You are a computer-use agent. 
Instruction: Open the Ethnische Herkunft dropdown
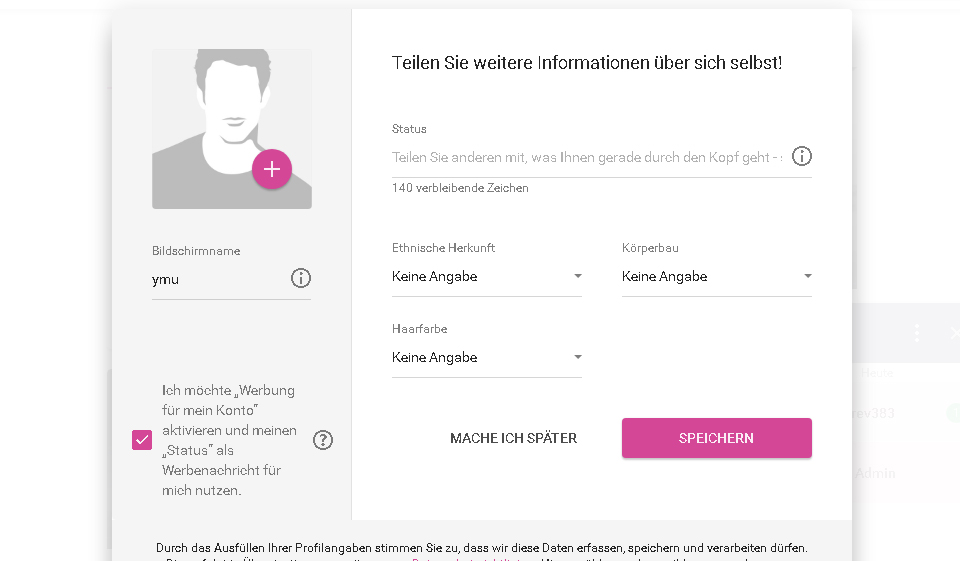(486, 277)
